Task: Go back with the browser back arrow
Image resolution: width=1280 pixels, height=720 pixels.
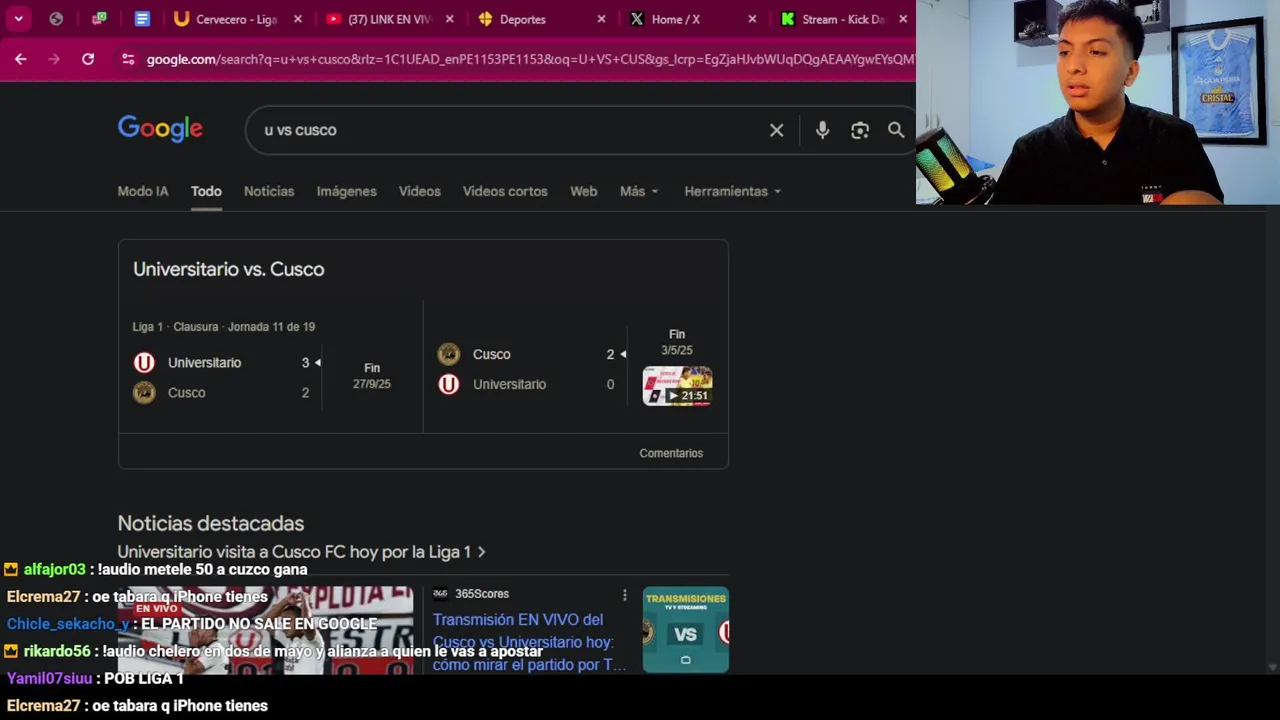Action: click(21, 59)
